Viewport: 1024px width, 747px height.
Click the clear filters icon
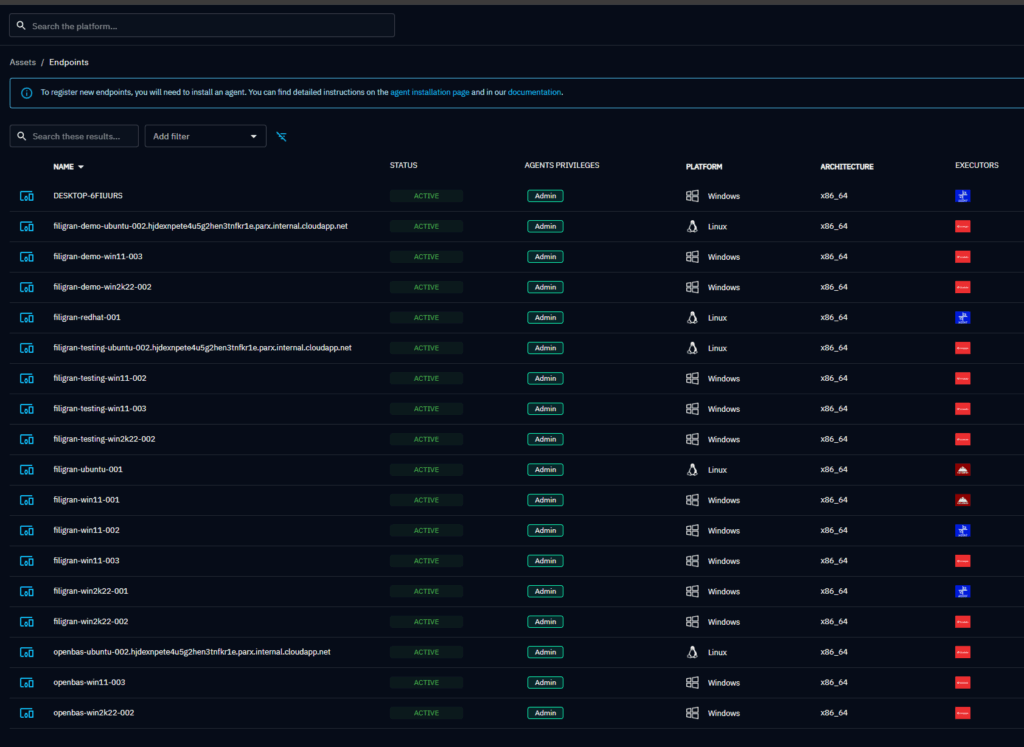tap(281, 136)
